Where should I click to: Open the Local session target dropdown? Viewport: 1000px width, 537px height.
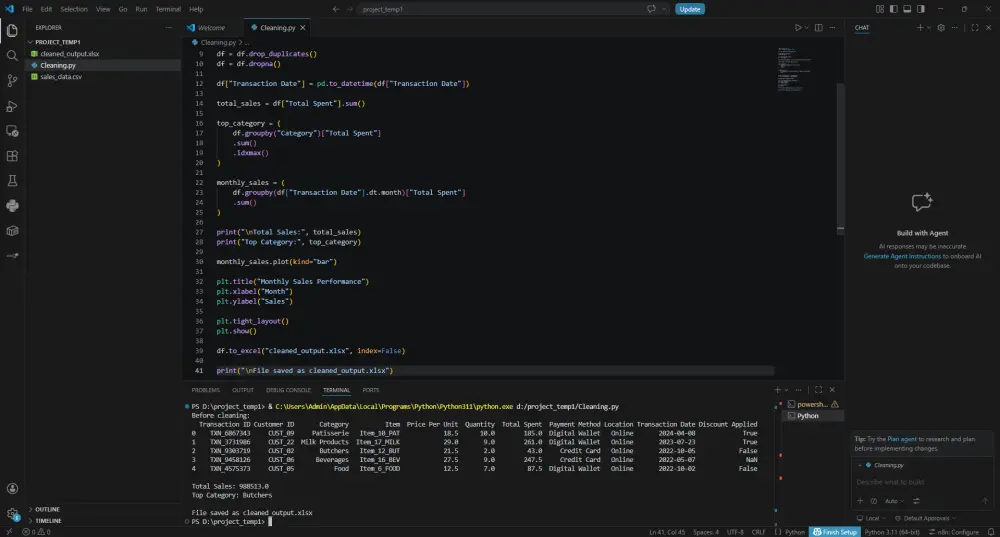coord(872,519)
